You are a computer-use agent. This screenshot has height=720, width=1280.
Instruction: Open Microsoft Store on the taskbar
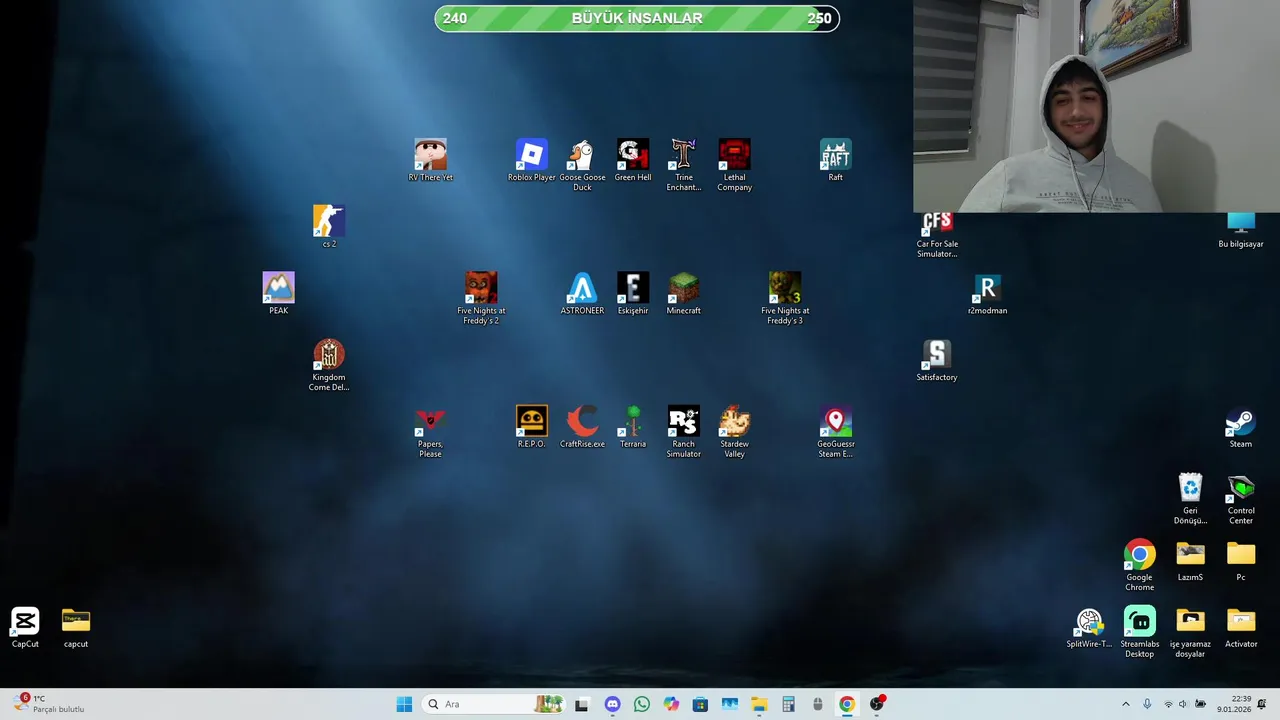coord(700,704)
